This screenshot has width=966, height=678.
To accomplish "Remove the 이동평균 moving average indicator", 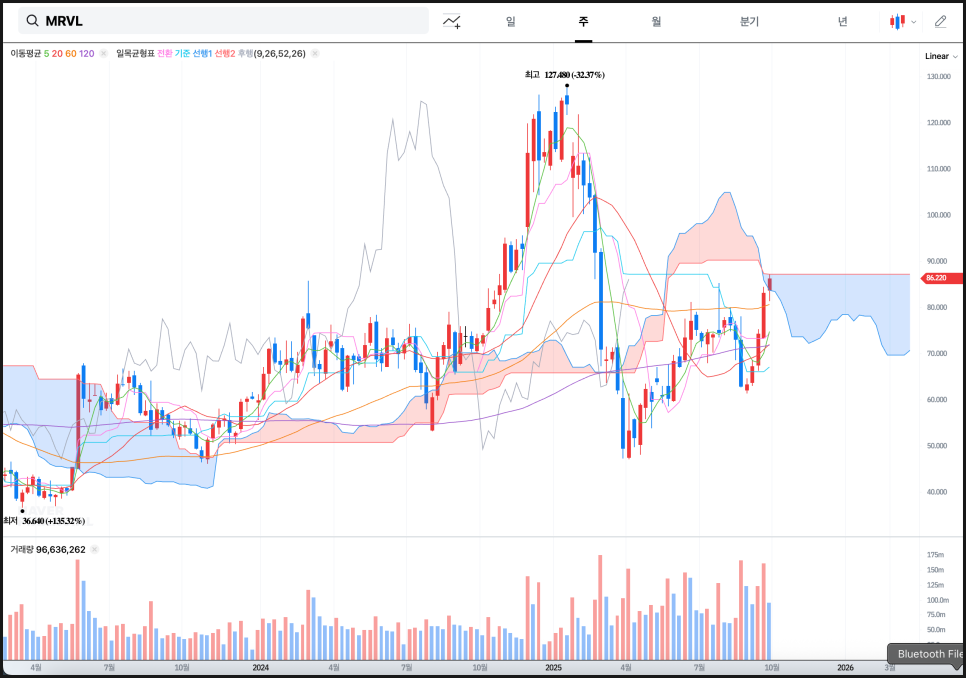I will click(104, 54).
